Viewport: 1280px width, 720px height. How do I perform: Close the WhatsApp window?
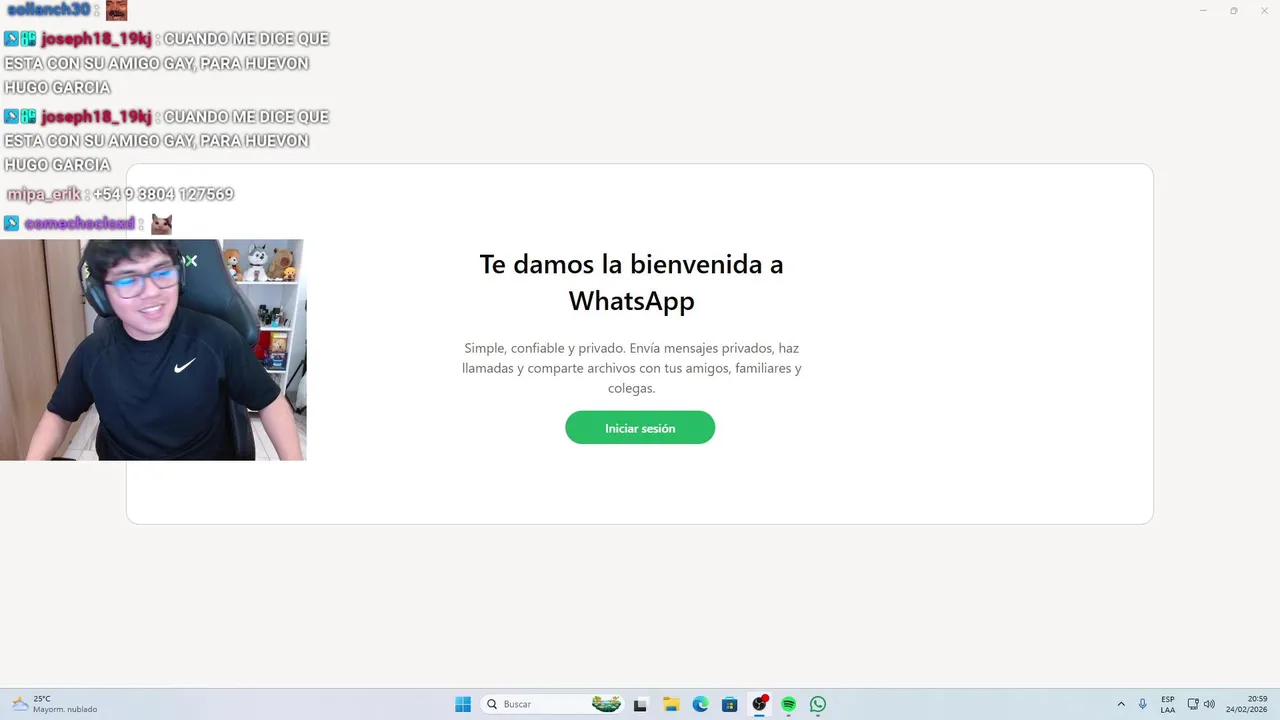1262,10
